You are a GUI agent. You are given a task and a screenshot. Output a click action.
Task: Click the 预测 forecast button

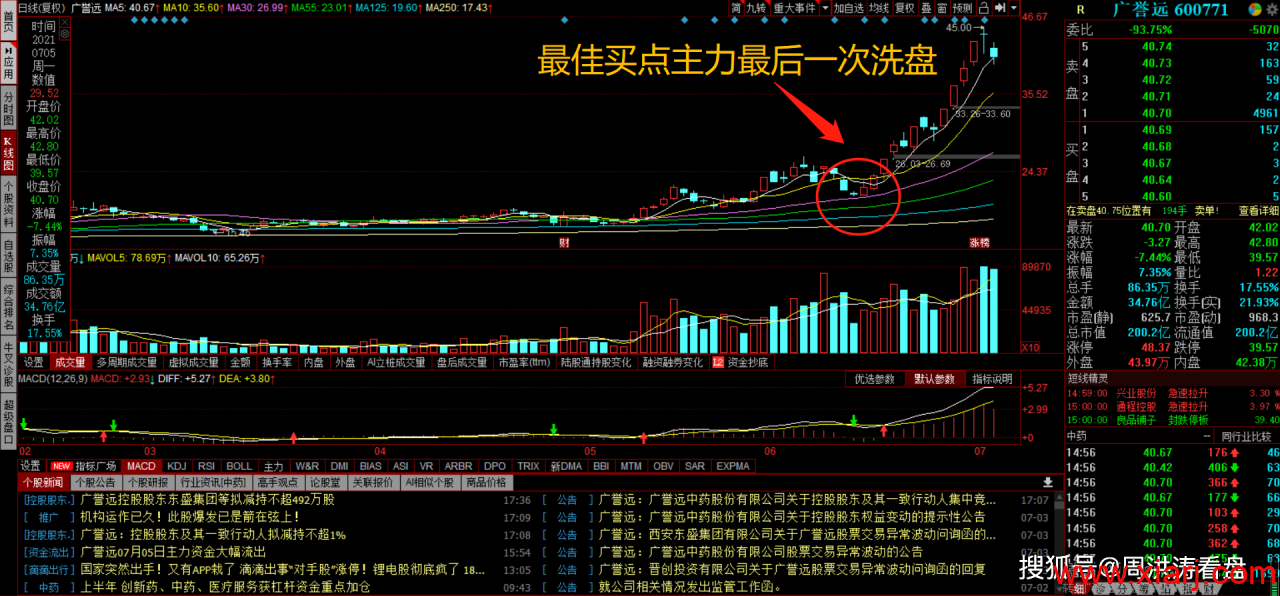[962, 7]
